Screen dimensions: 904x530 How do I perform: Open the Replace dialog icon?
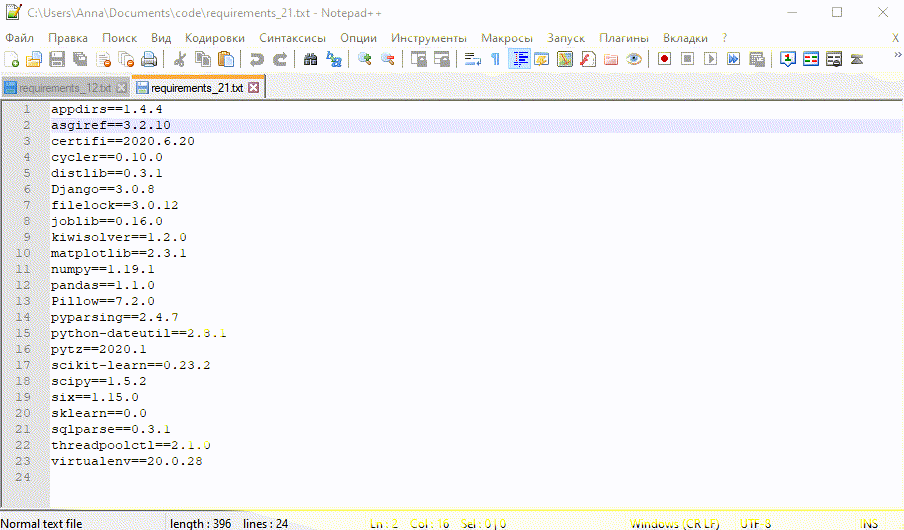pos(334,59)
